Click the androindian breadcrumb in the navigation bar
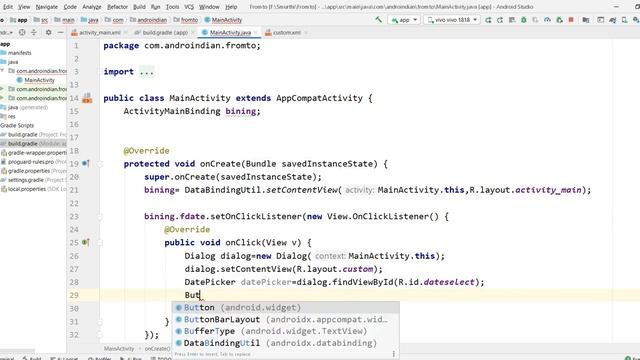640x360 pixels. pos(149,20)
